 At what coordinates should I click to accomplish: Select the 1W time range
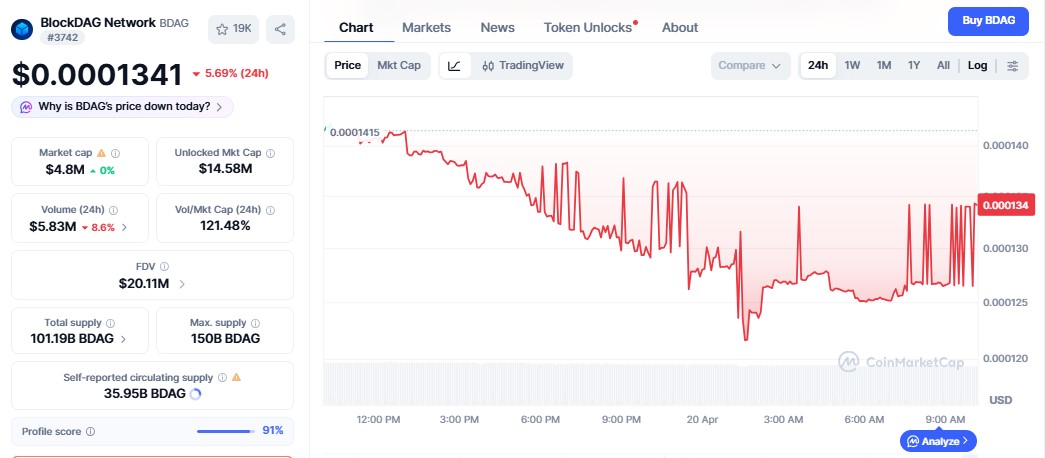tap(852, 66)
